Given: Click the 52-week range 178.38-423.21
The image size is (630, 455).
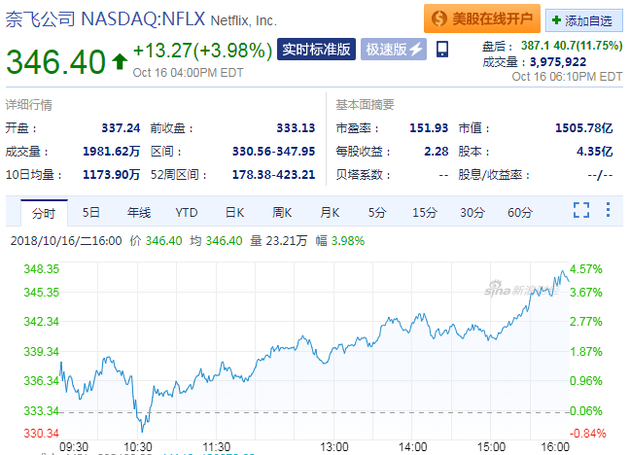Looking at the screenshot, I should click(x=273, y=175).
